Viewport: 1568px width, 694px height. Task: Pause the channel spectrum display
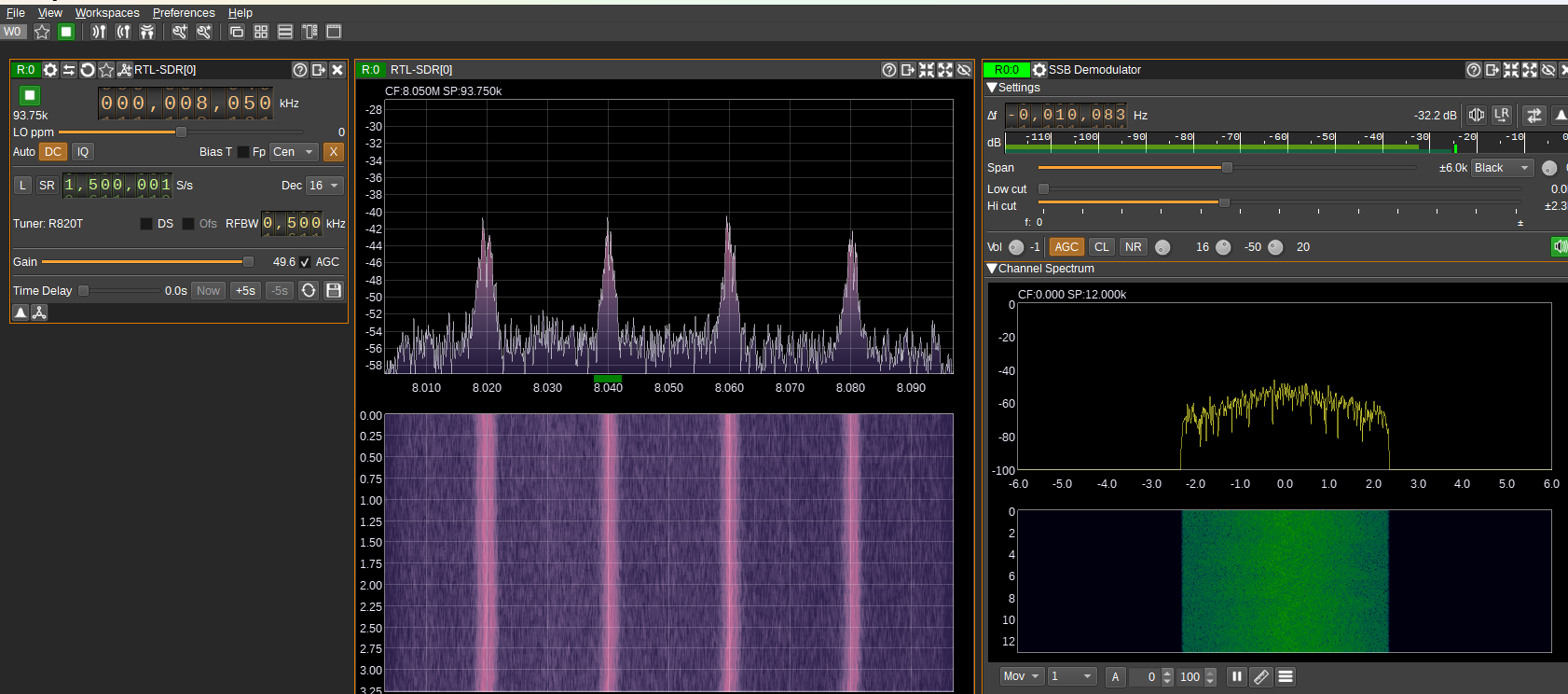click(x=1237, y=676)
